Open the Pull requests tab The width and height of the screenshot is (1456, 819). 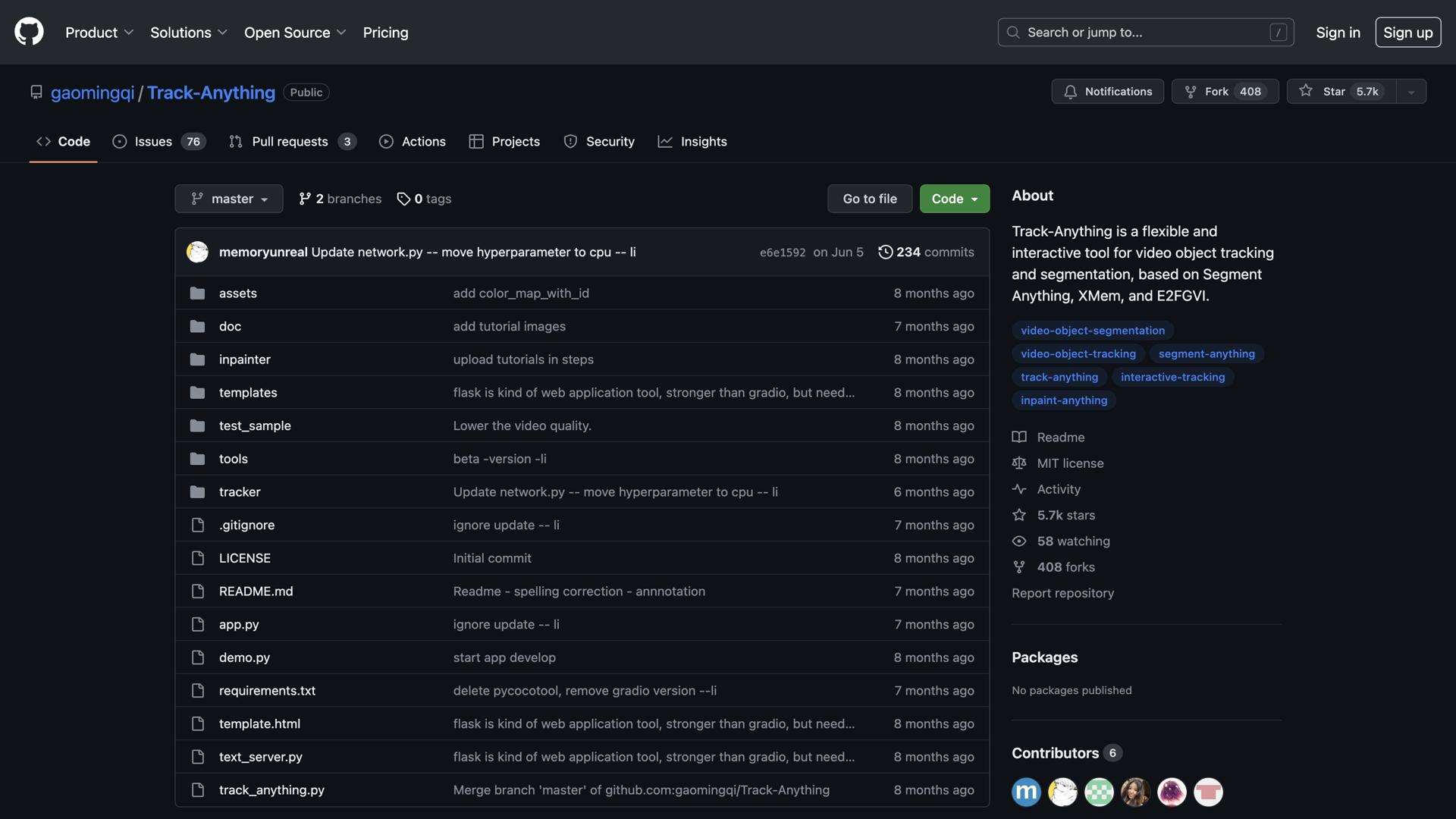point(292,142)
